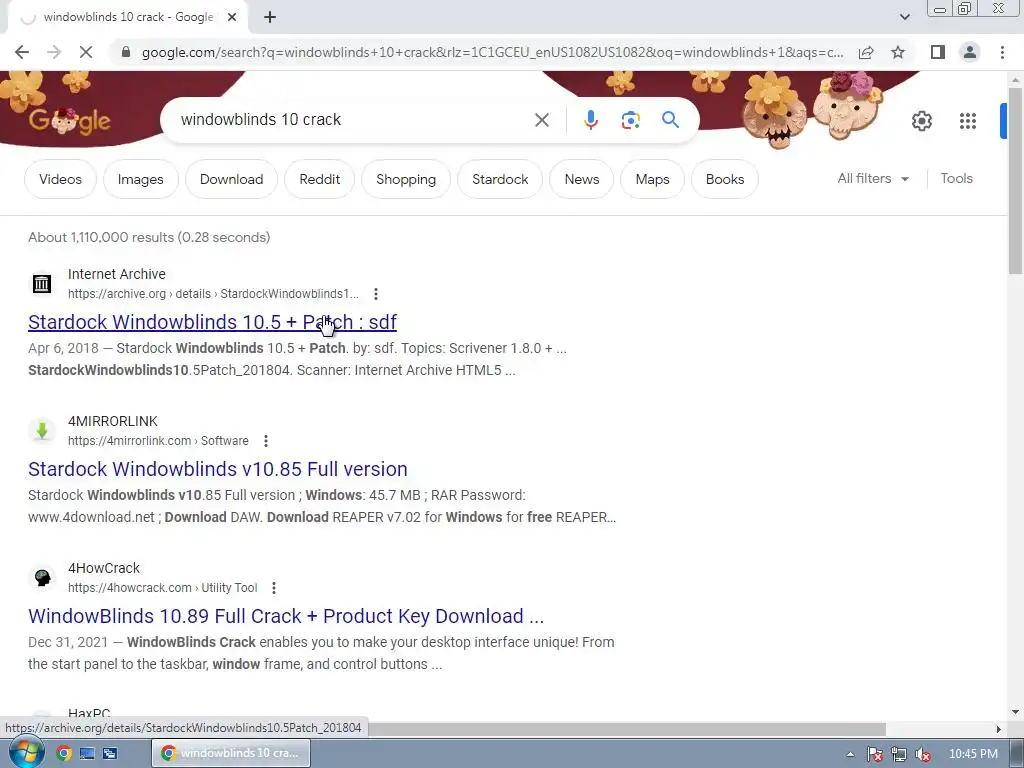
Task: Start voice search with microphone
Action: click(590, 120)
